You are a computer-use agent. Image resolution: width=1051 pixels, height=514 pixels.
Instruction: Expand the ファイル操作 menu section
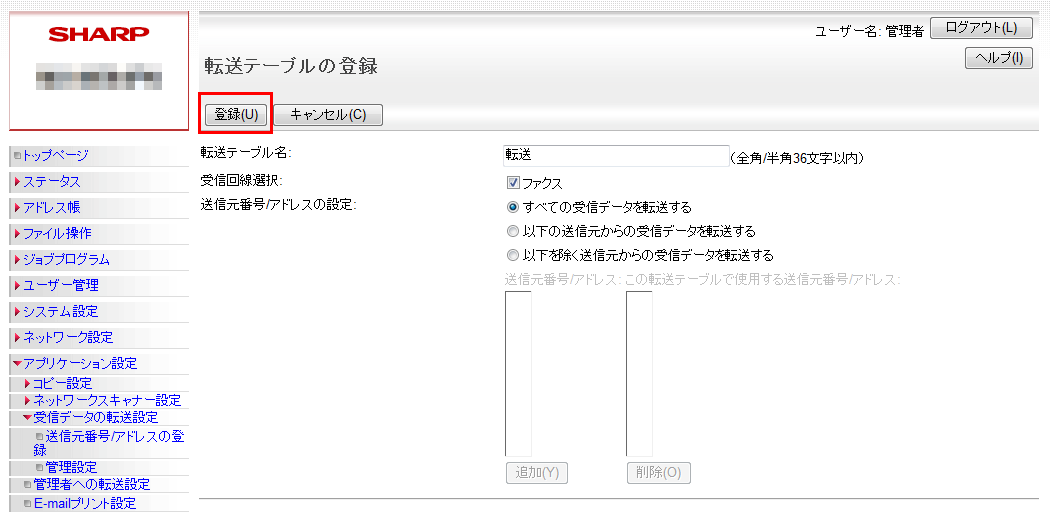[x=56, y=233]
